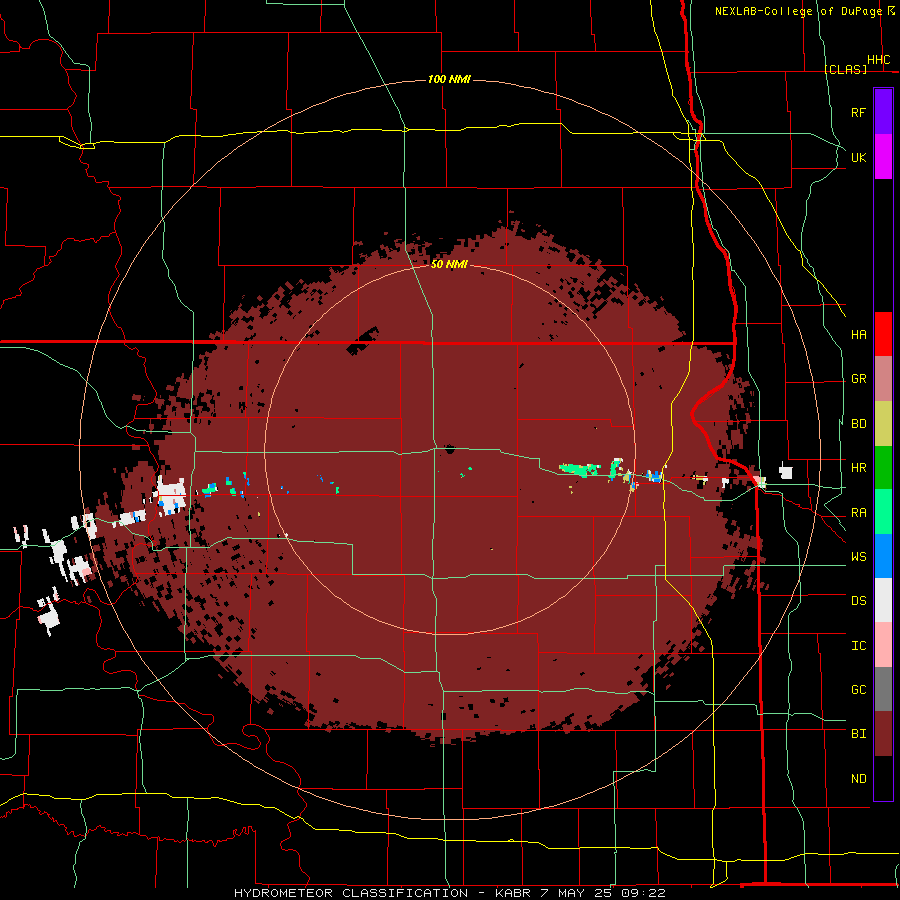Click the ND legend label
Viewport: 900px width, 900px height.
858,779
